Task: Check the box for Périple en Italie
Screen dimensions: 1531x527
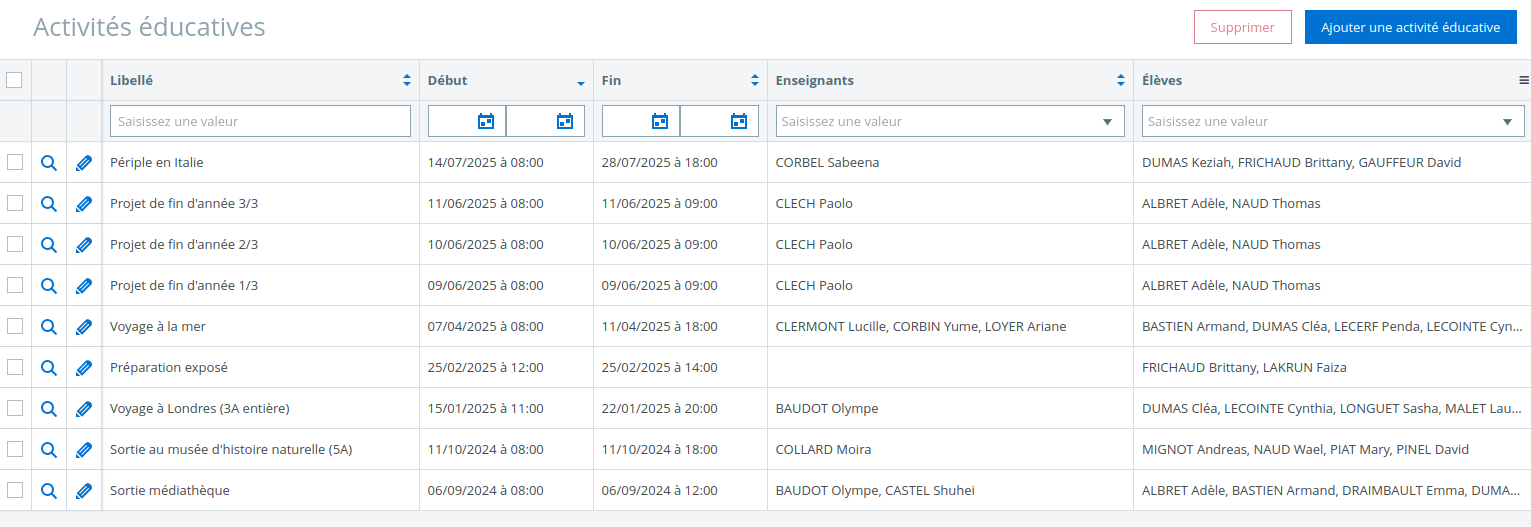Action: point(14,162)
